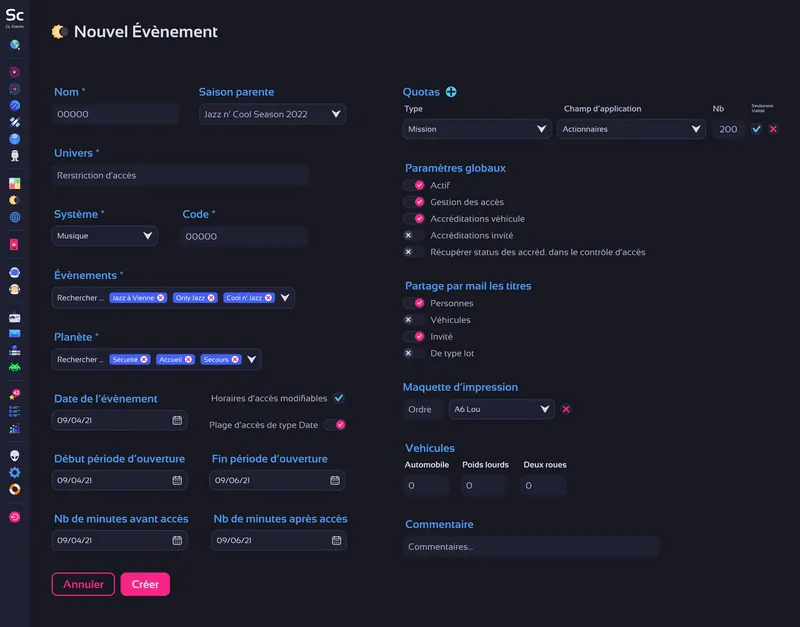Remove the Sécurité tag from Planète

(x=145, y=359)
